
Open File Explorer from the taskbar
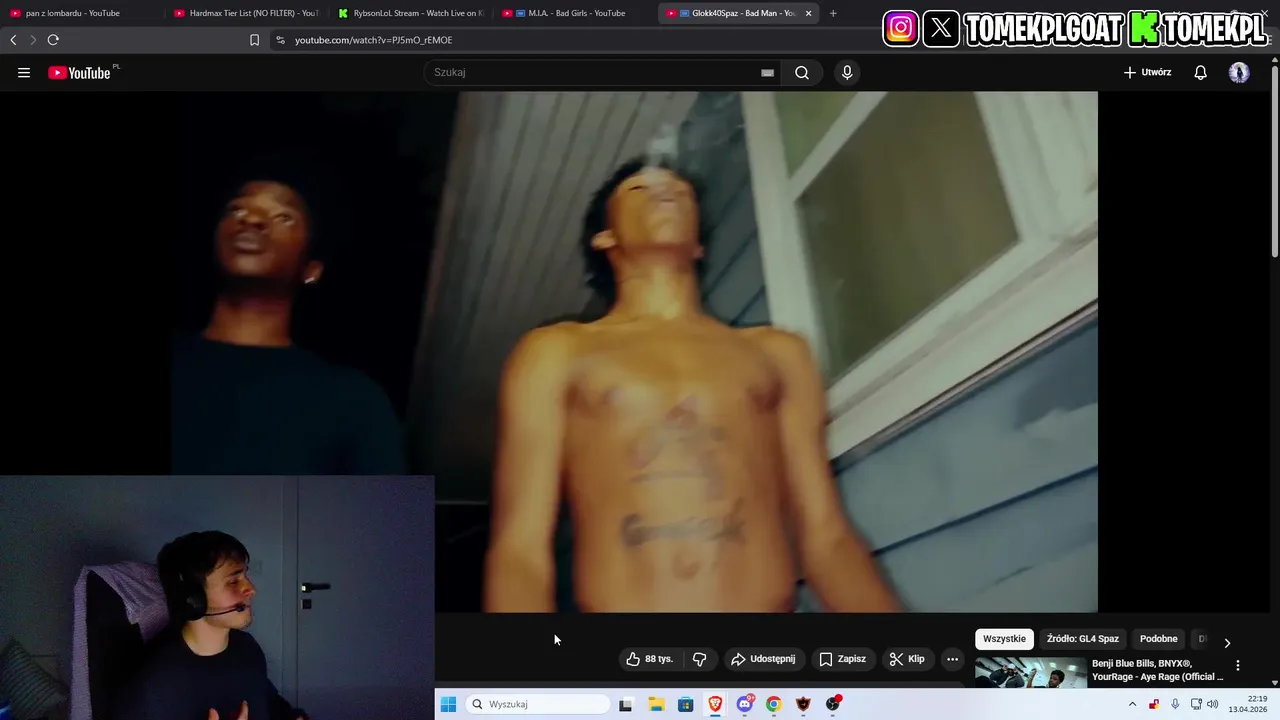tap(656, 704)
